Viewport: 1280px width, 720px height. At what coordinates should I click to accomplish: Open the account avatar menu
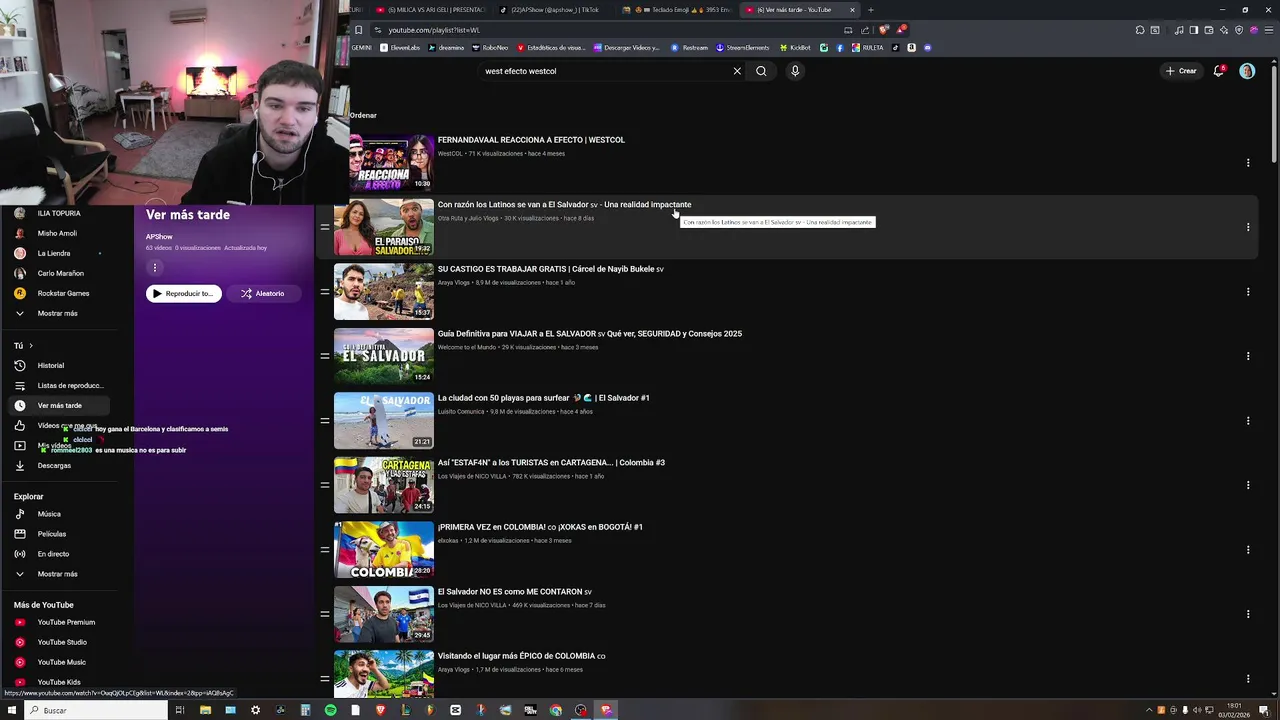1247,71
